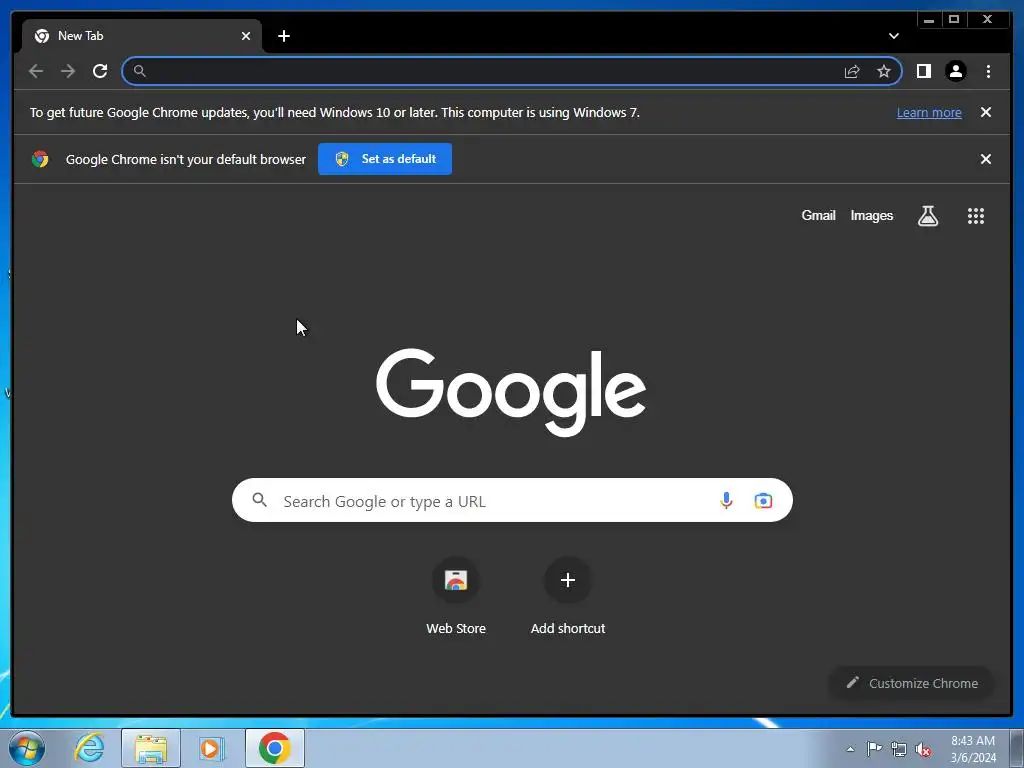Open the Windows Start menu

coord(27,748)
